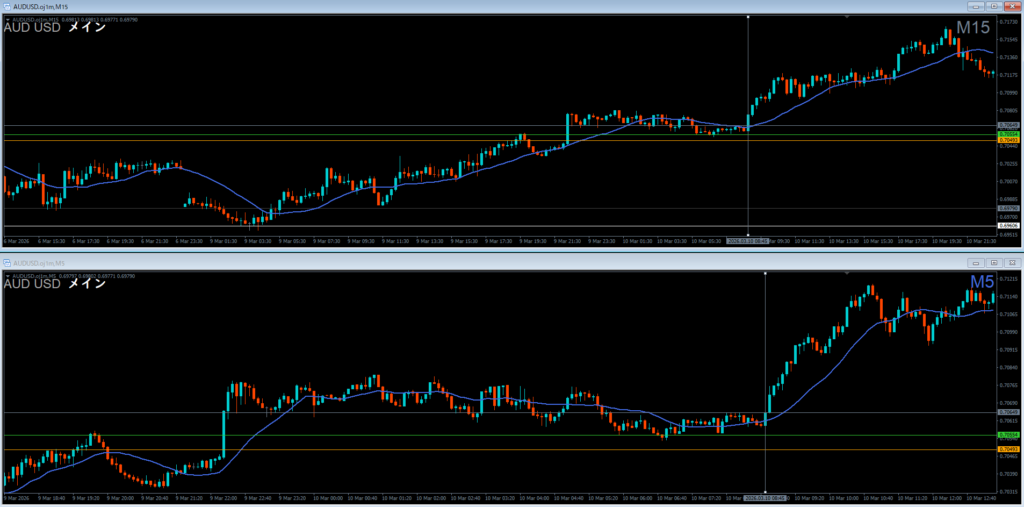Click the gray chart shift triangle atop M15 chart
The image size is (1024, 507).
[x=847, y=16]
